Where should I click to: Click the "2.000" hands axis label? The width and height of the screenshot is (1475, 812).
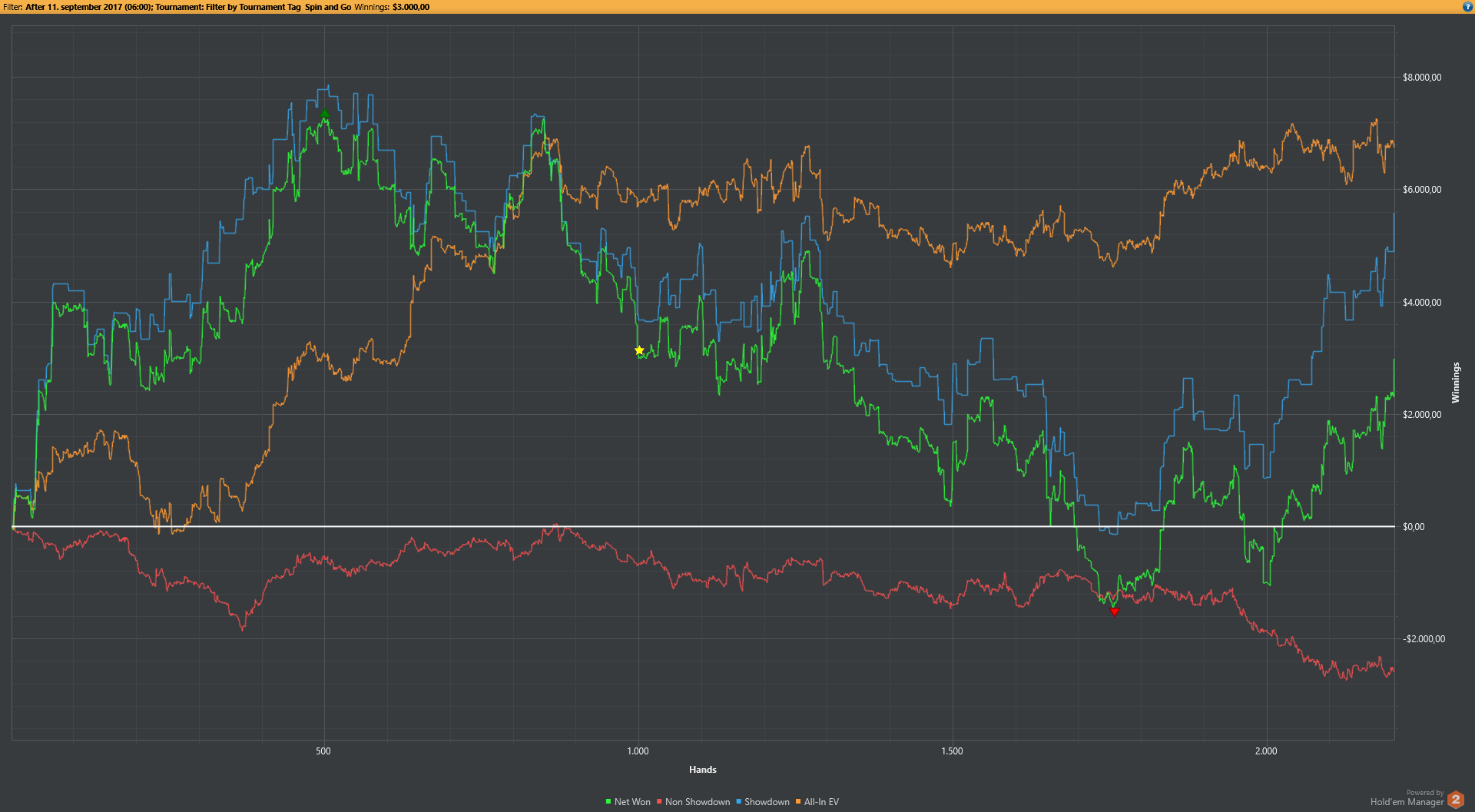pyautogui.click(x=1266, y=751)
